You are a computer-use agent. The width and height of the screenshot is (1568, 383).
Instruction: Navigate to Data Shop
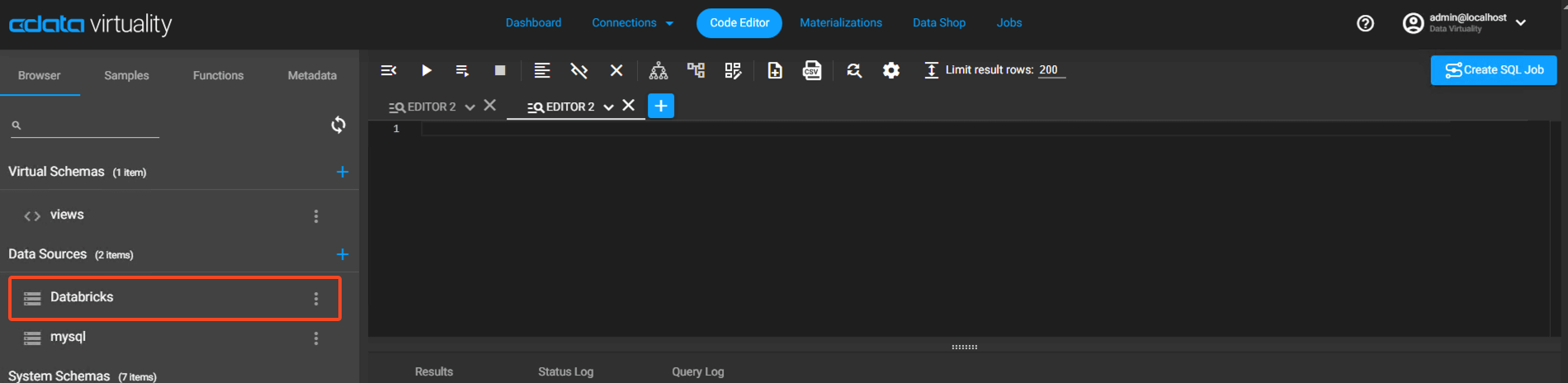(x=939, y=23)
